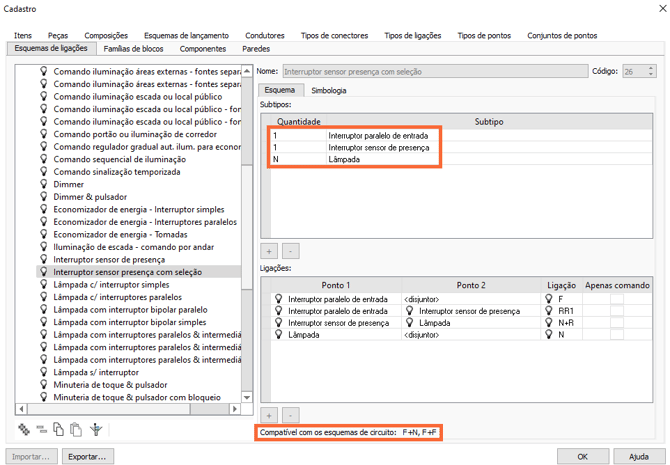Click the Exportar... button

coord(87,456)
